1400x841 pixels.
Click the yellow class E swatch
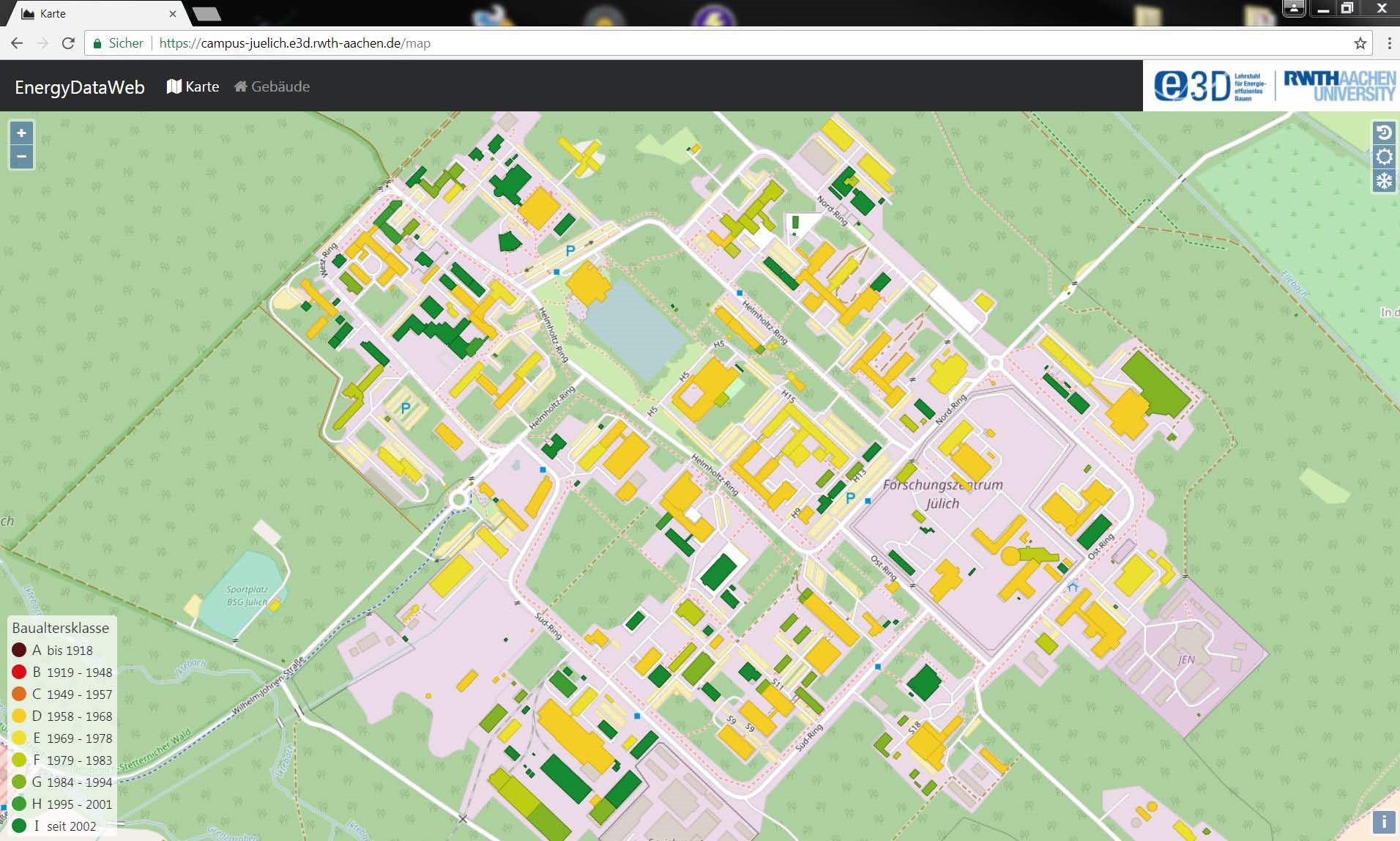tap(19, 738)
